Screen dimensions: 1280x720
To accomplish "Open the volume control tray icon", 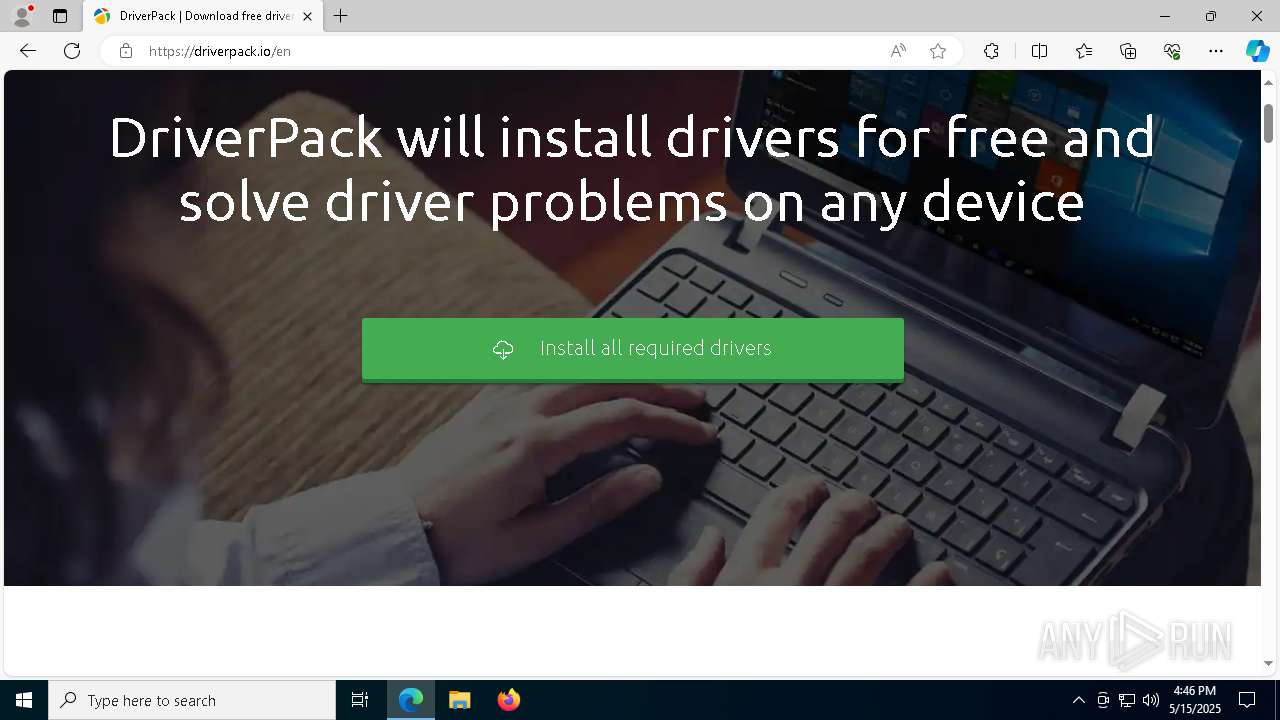I will click(1151, 700).
